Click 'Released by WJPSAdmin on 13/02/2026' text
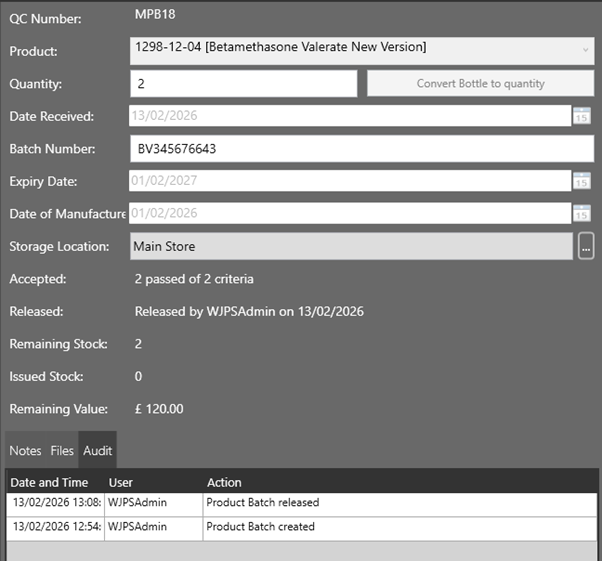 (249, 311)
